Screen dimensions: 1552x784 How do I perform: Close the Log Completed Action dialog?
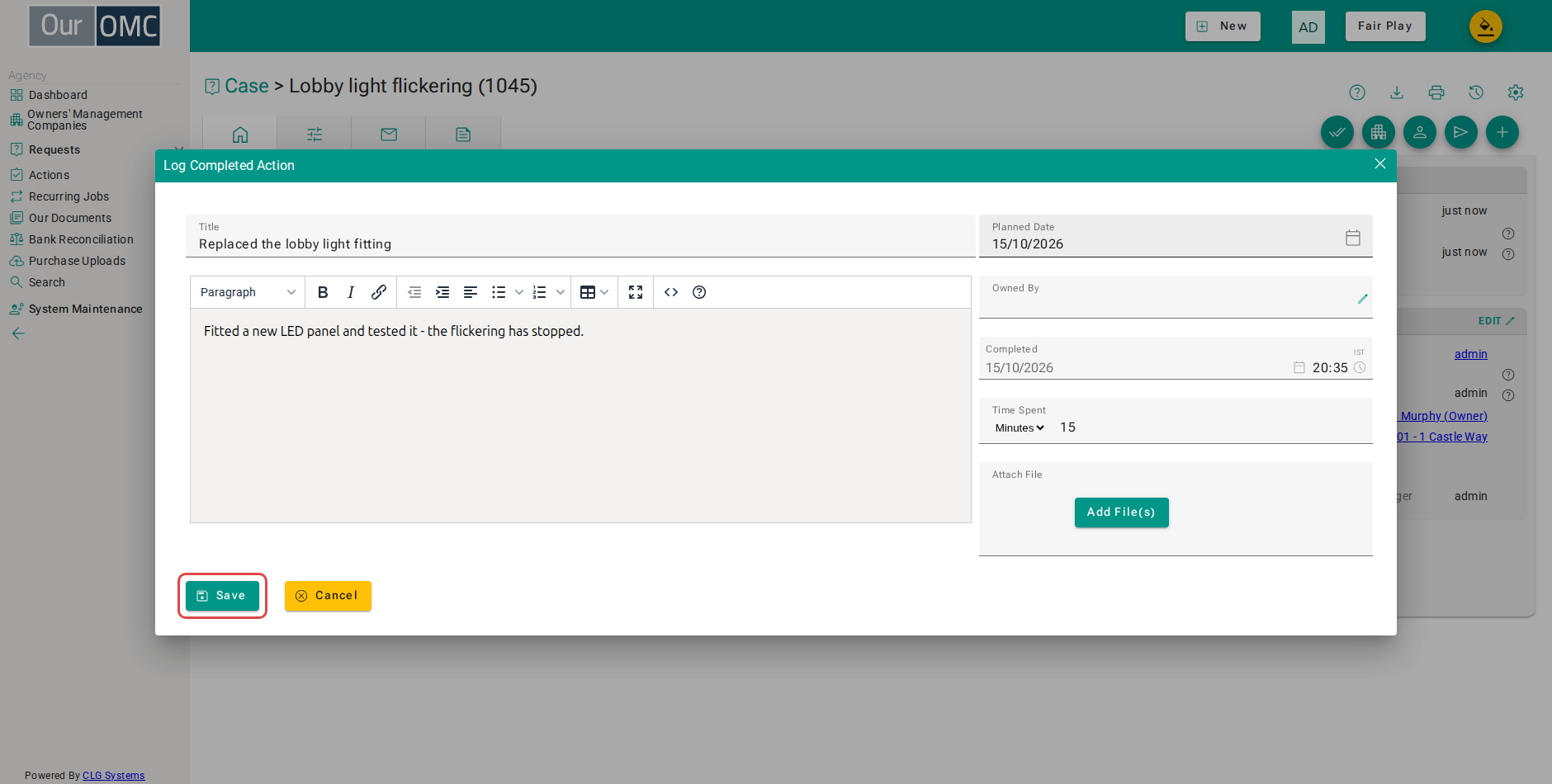click(x=1380, y=164)
